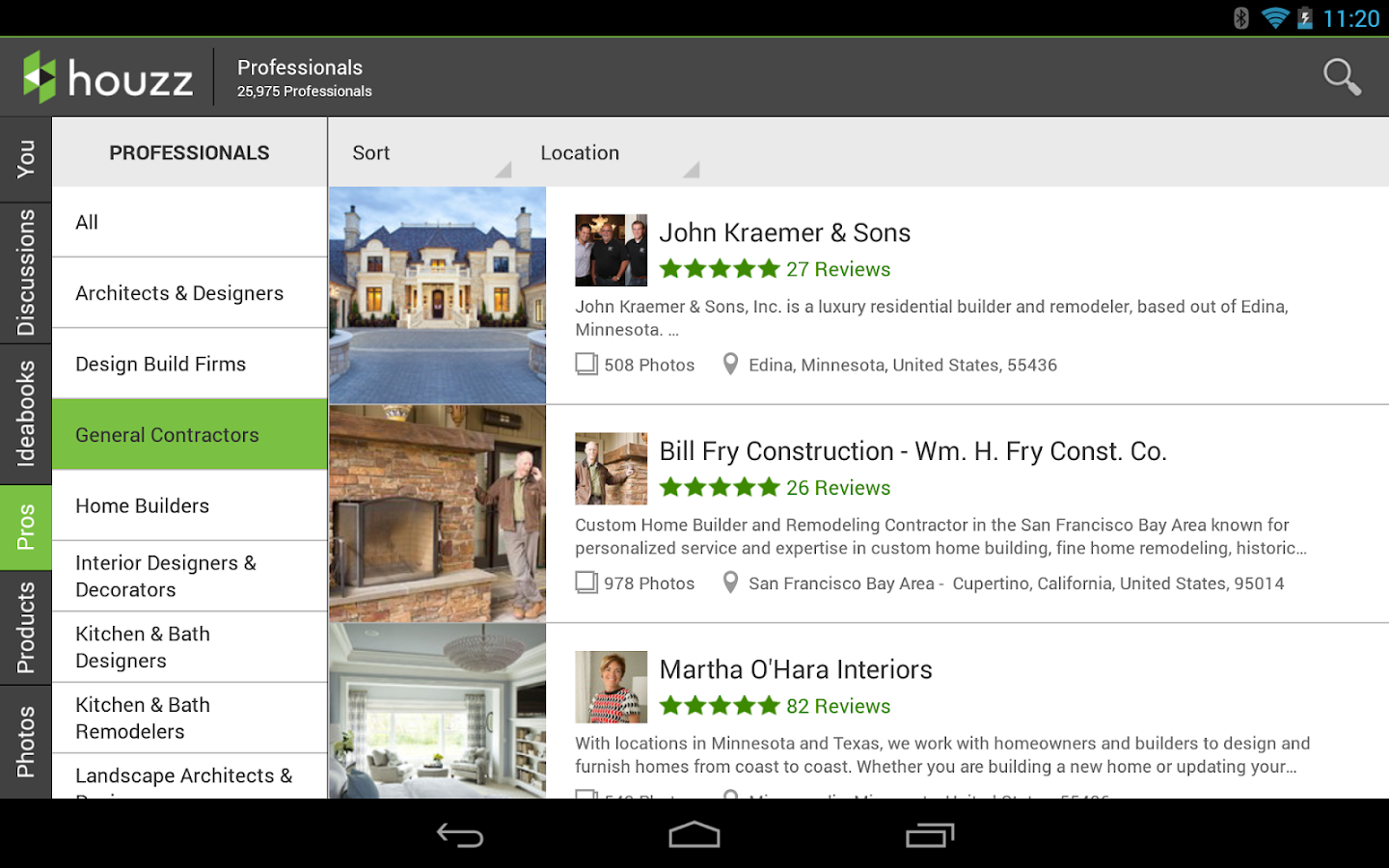This screenshot has height=868, width=1389.
Task: Tap the 11:20 clock in status bar
Action: click(x=1351, y=18)
